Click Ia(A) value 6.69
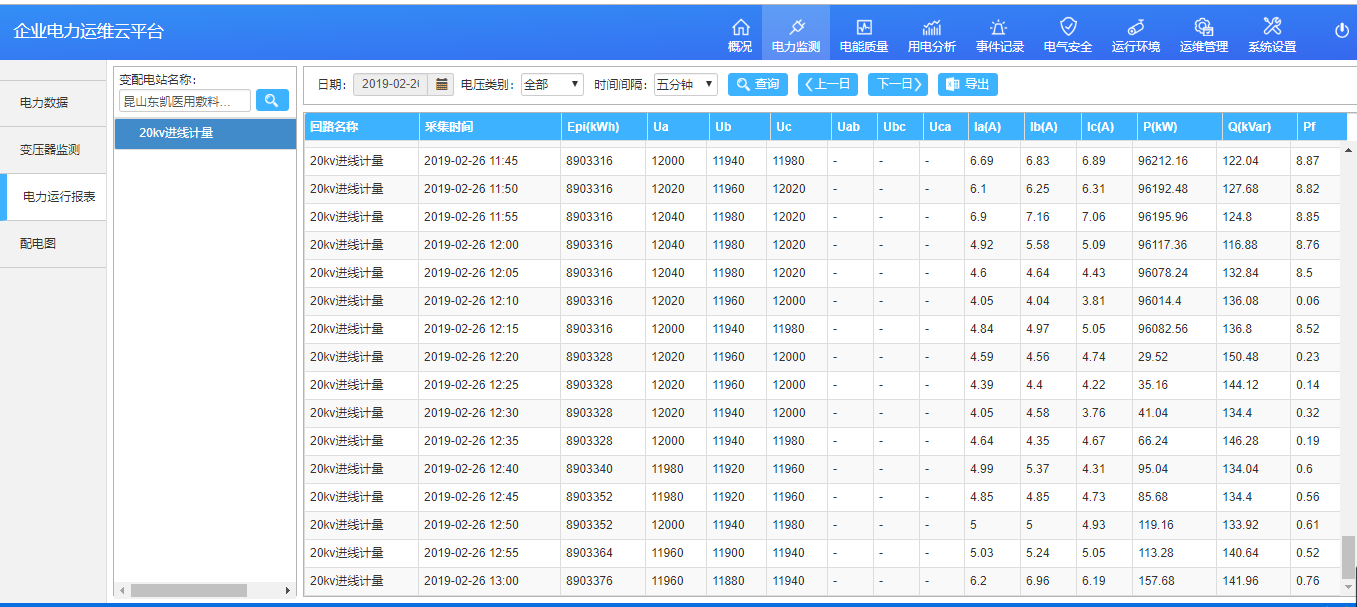The width and height of the screenshot is (1357, 607). pyautogui.click(x=982, y=161)
